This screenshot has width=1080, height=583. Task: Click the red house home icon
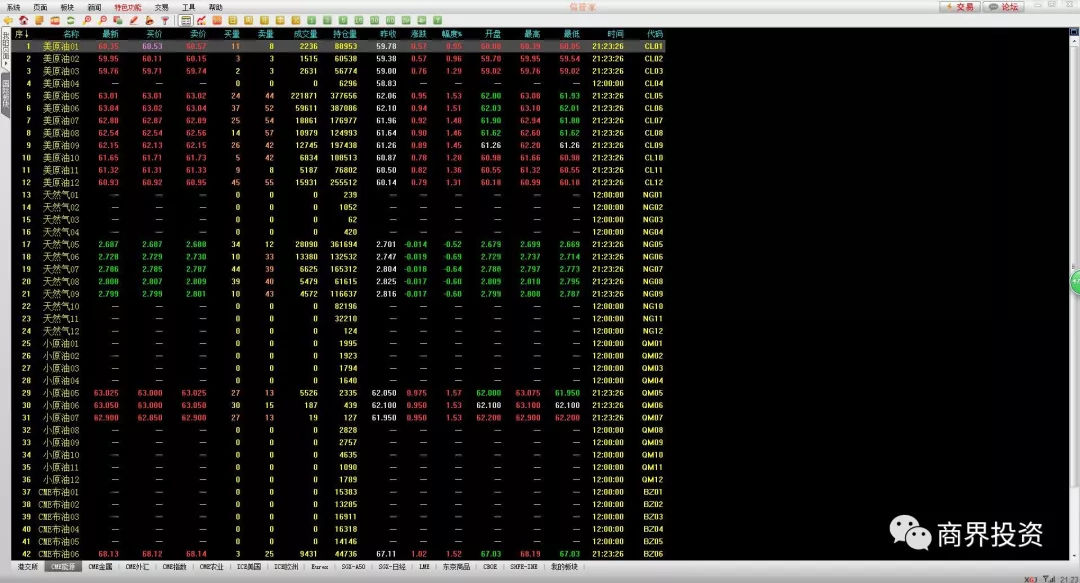coord(23,20)
